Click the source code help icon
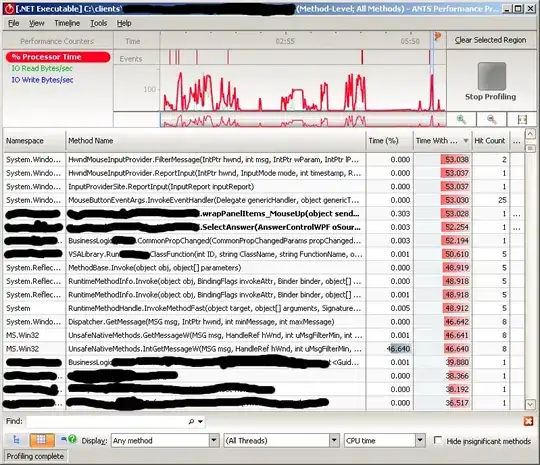The width and height of the screenshot is (540, 465). (68, 439)
